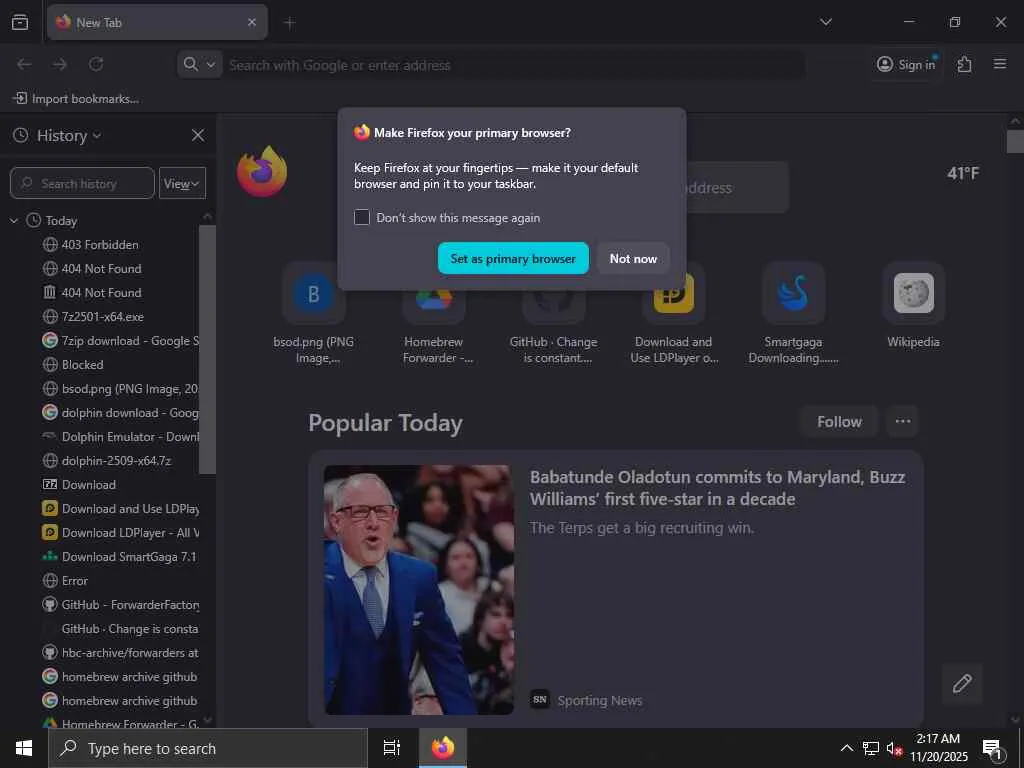
Task: Go forward with the forward arrow
Action: pyautogui.click(x=60, y=64)
